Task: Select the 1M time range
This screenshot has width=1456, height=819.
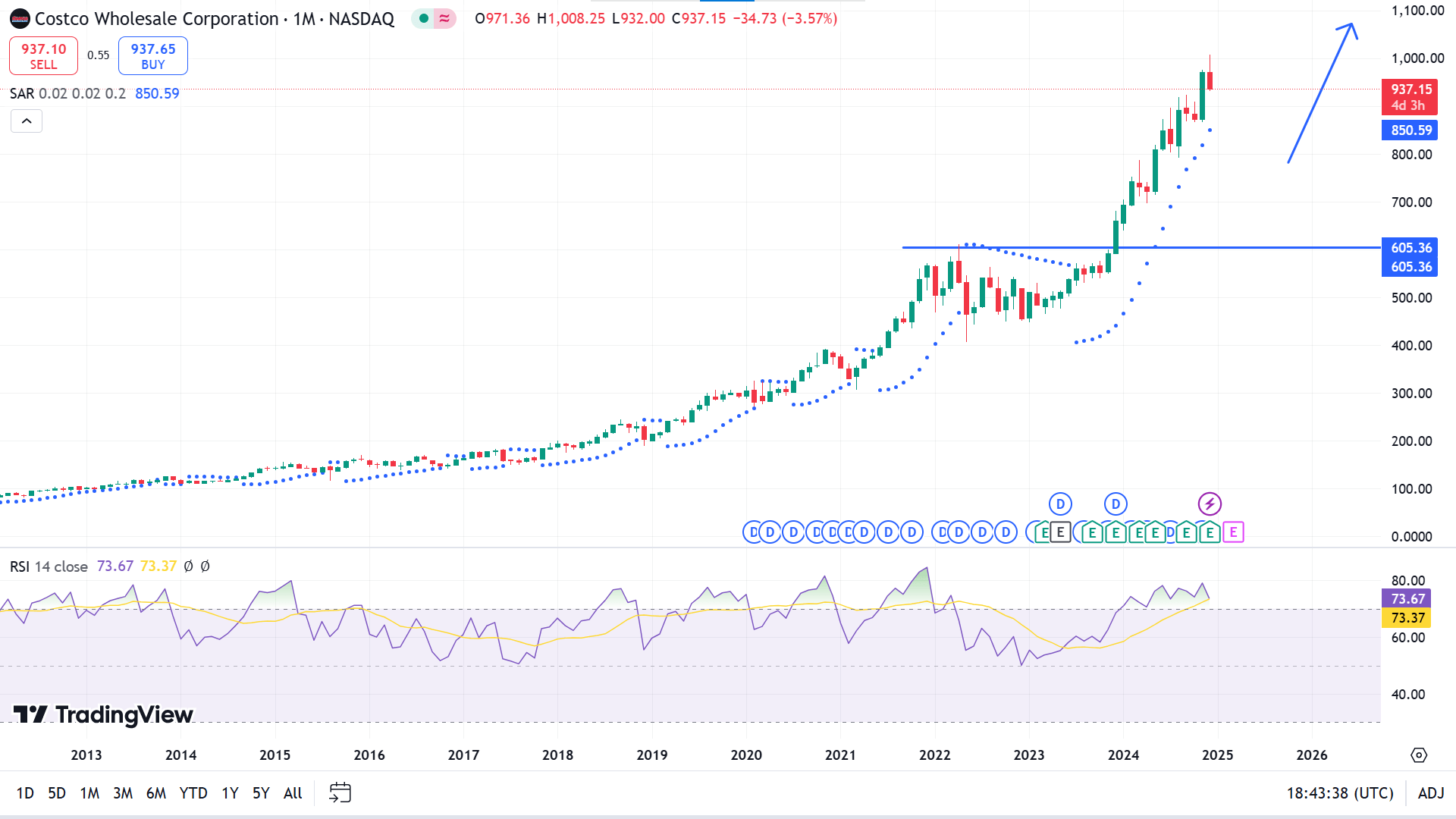Action: [x=89, y=793]
